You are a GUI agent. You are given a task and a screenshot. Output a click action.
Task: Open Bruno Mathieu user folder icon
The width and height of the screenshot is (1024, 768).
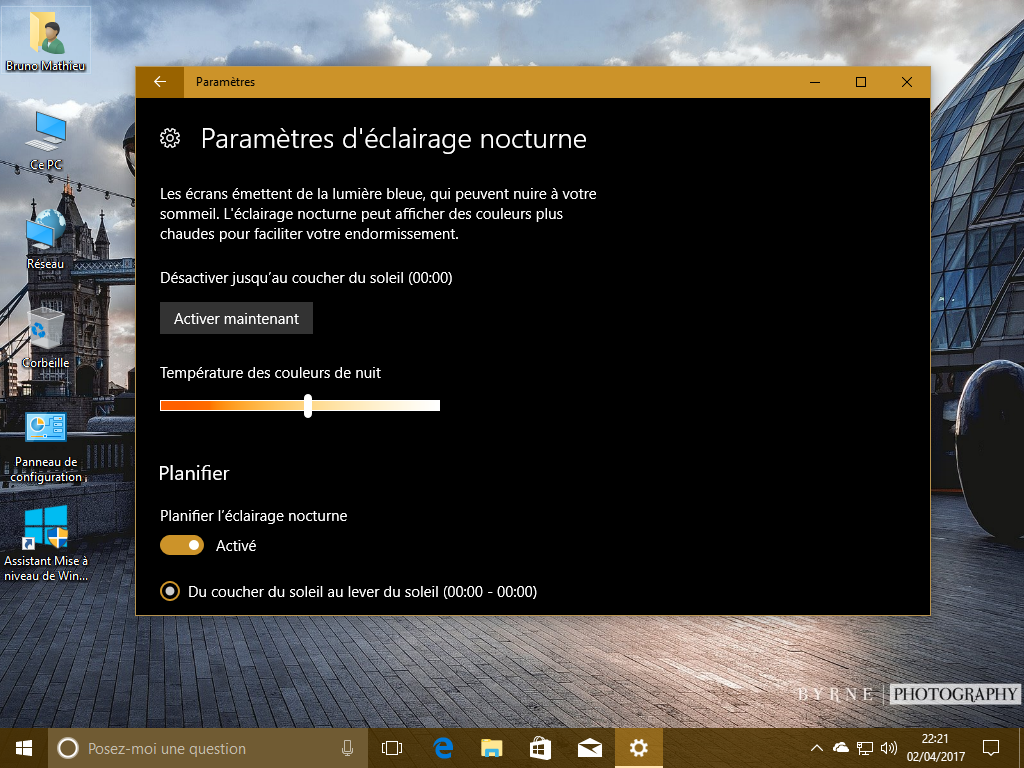46,40
